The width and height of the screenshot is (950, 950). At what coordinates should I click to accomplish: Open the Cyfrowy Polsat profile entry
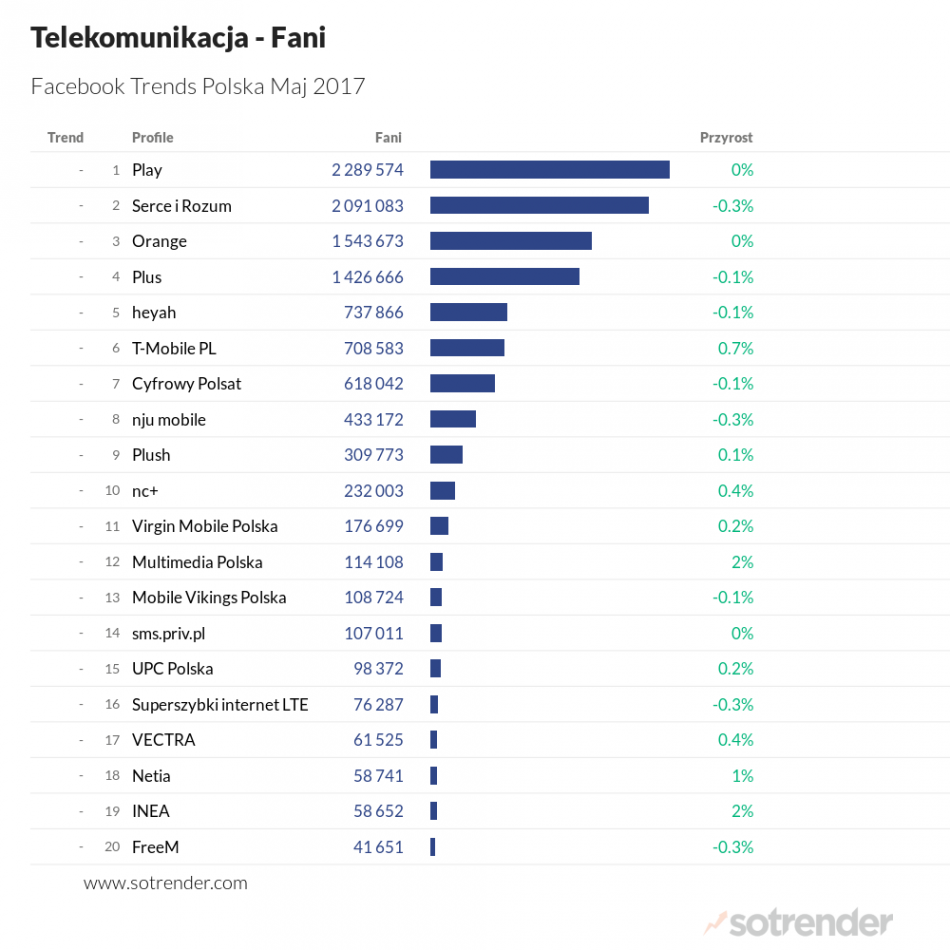pyautogui.click(x=186, y=384)
